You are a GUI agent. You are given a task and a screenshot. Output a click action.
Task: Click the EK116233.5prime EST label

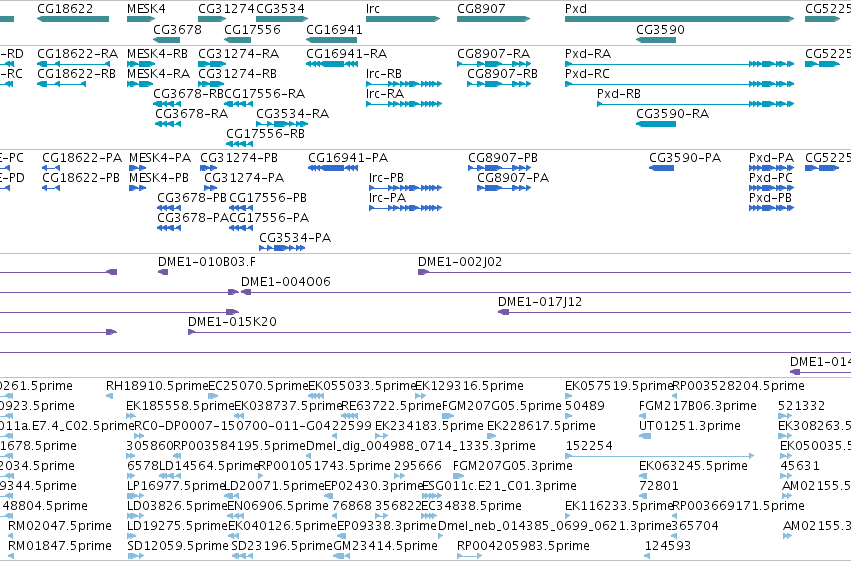pyautogui.click(x=619, y=506)
